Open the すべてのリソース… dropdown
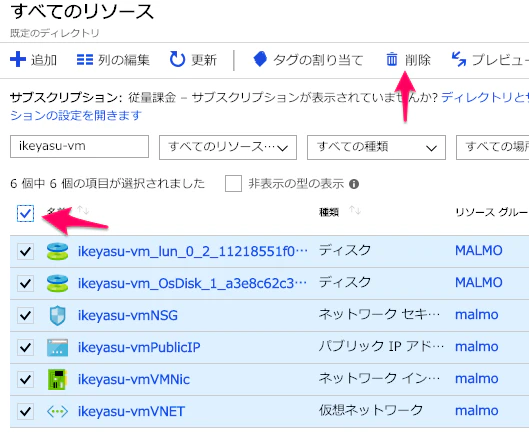Image resolution: width=529 pixels, height=441 pixels. click(x=228, y=147)
